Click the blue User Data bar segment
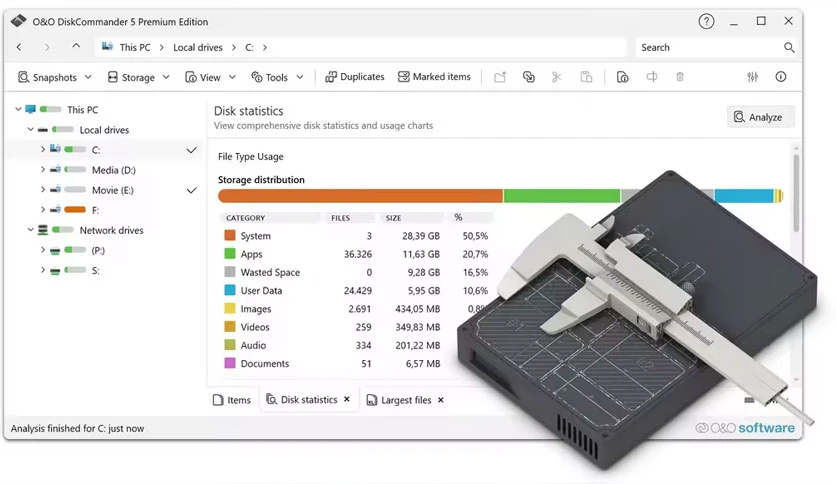Screen dimensions: 836x484 (744, 196)
